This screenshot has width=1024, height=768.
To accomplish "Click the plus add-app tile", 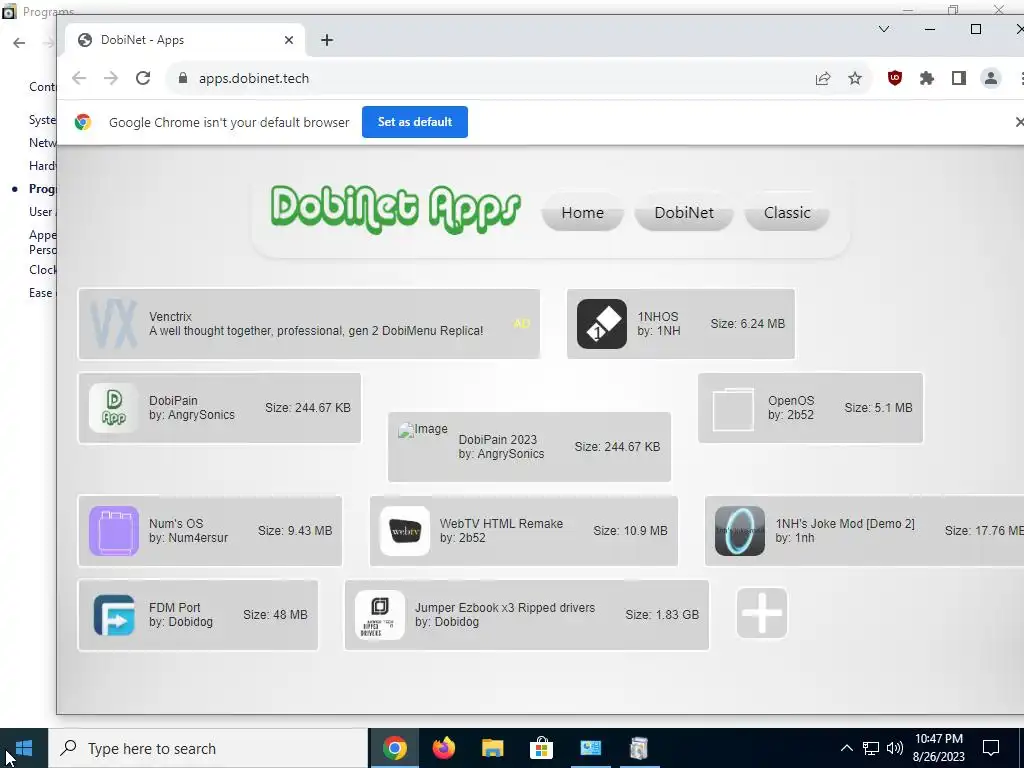I will tap(761, 613).
